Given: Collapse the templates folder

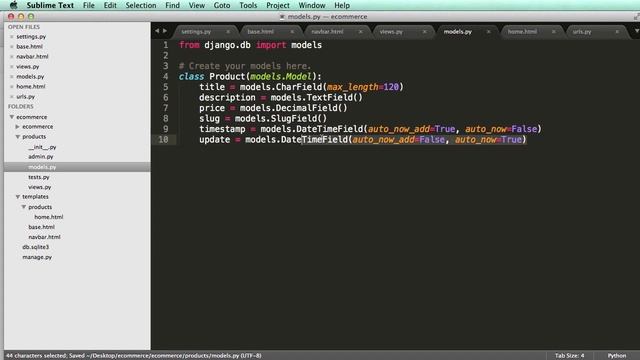Looking at the screenshot, I should tap(18, 197).
